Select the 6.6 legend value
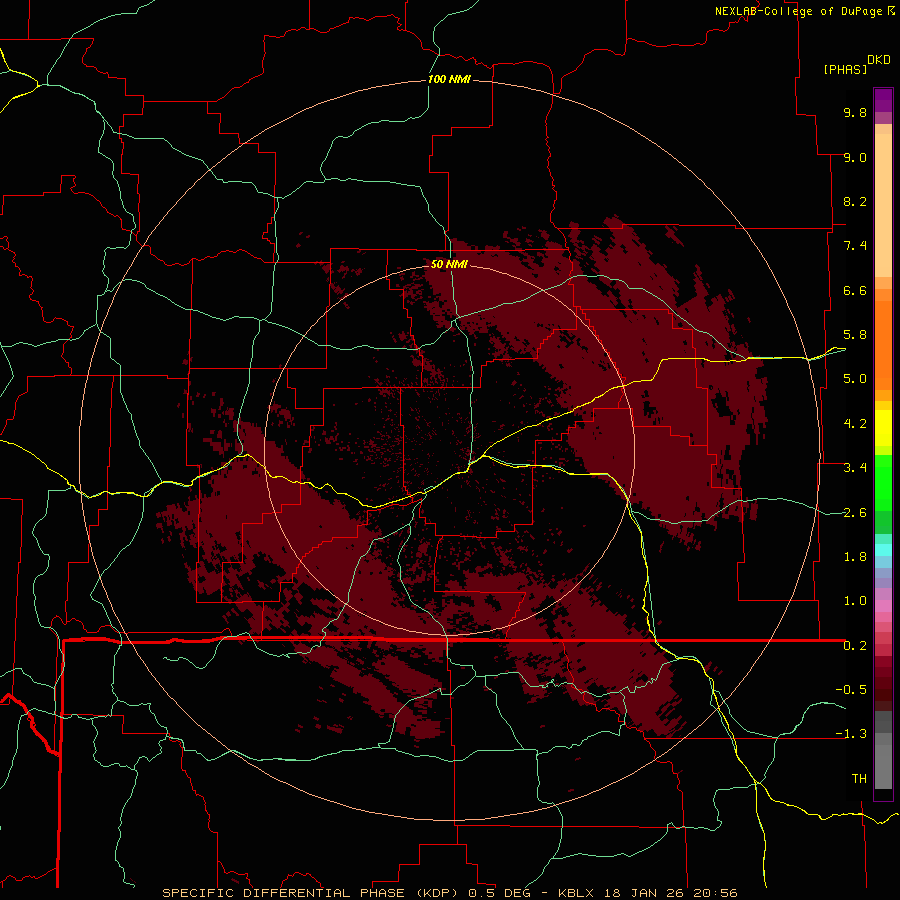 [855, 290]
